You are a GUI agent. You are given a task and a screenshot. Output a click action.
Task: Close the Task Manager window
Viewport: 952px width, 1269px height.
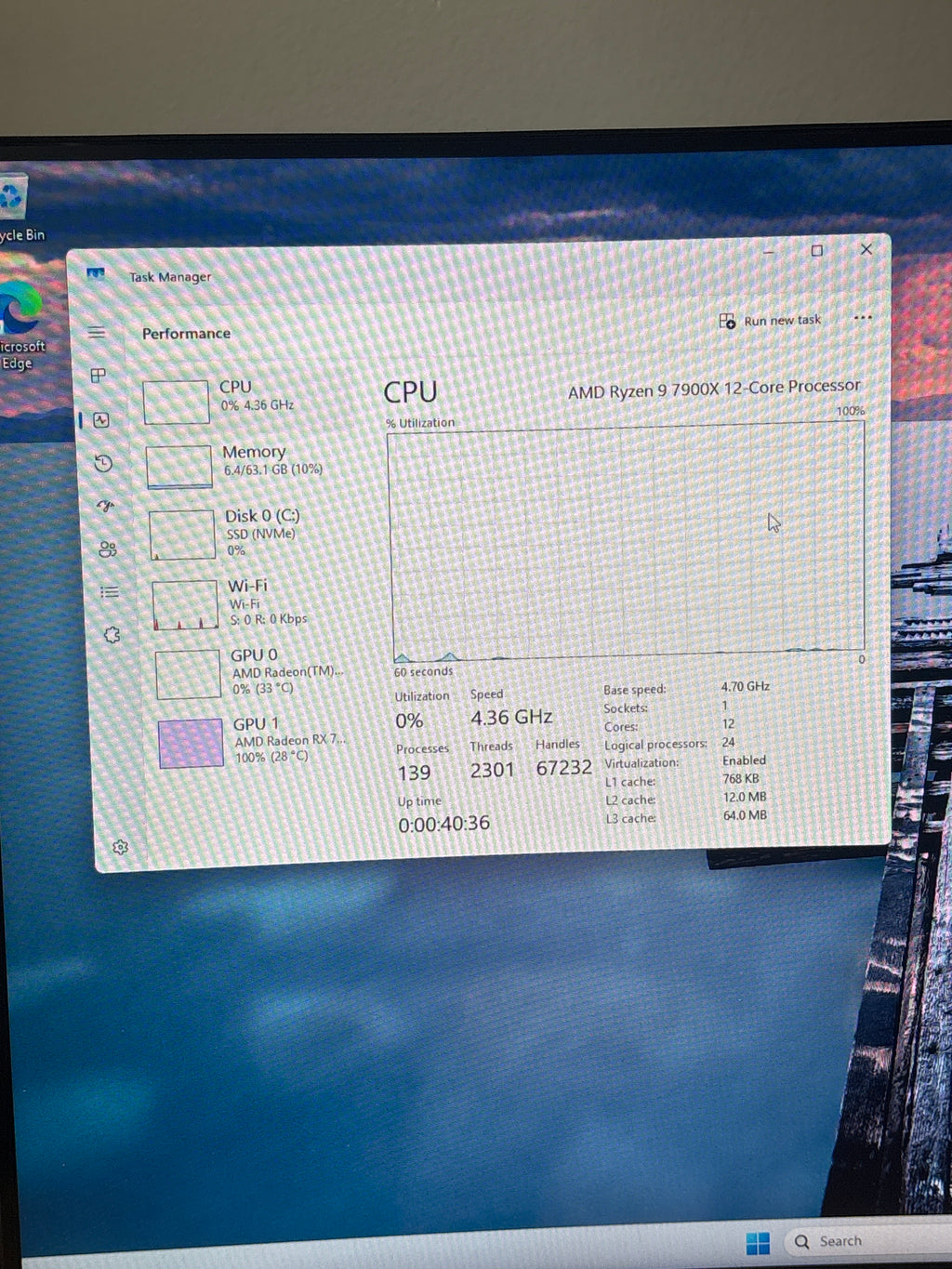pos(866,249)
